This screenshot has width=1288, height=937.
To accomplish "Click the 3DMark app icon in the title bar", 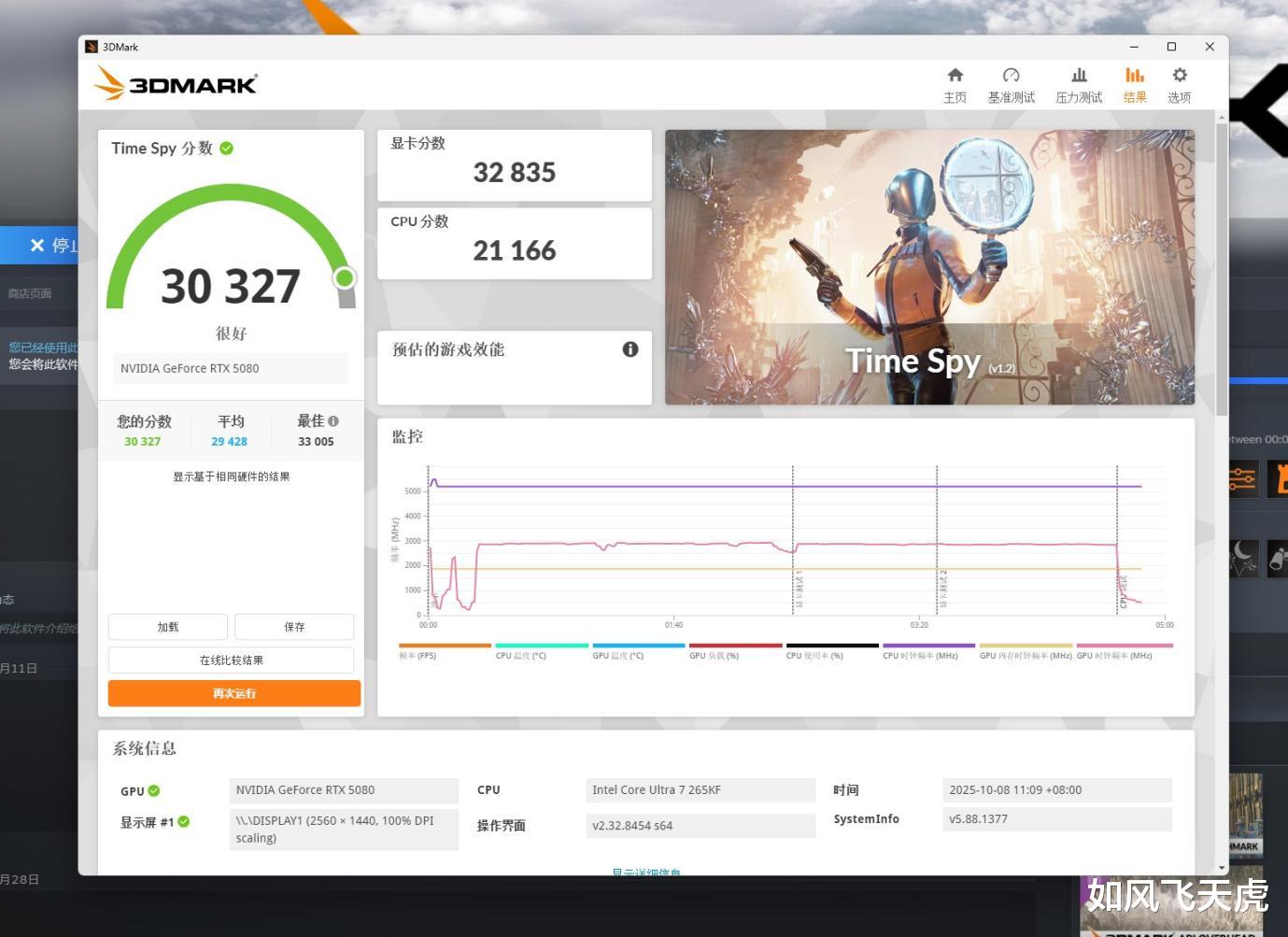I will point(92,47).
